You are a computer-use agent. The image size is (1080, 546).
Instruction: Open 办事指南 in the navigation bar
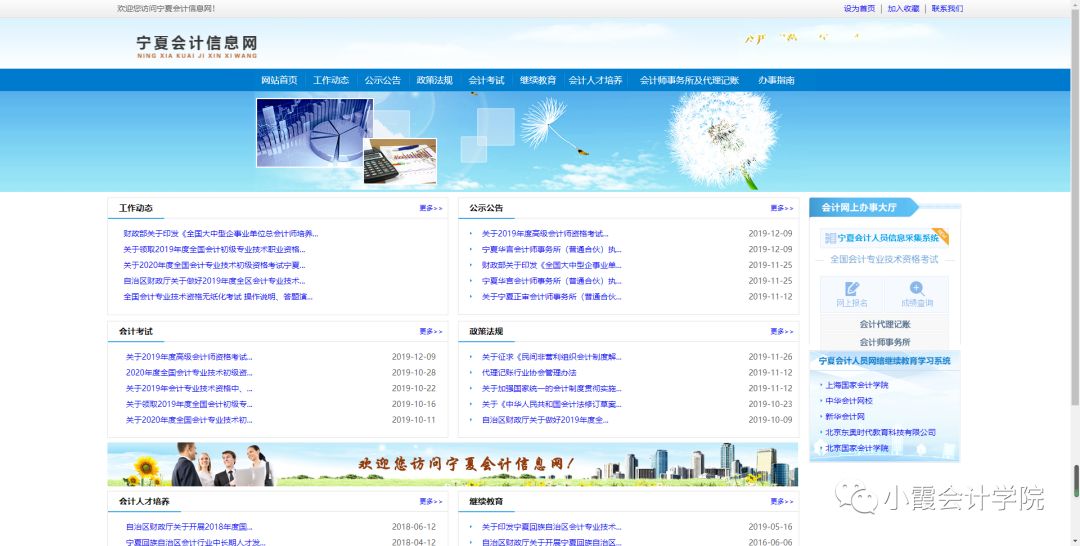point(776,80)
